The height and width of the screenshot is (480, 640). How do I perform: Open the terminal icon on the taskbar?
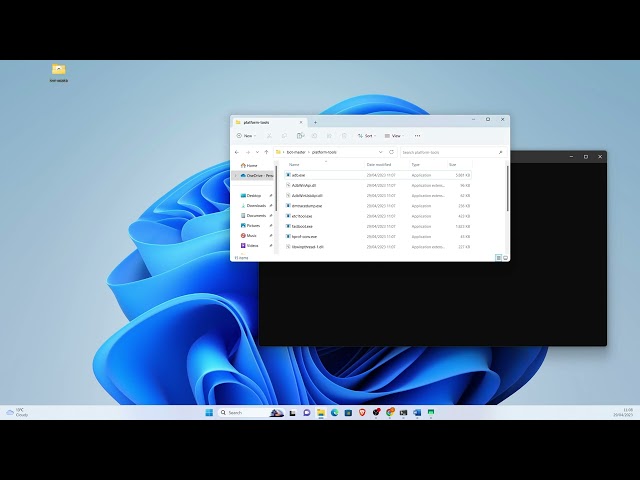point(403,413)
